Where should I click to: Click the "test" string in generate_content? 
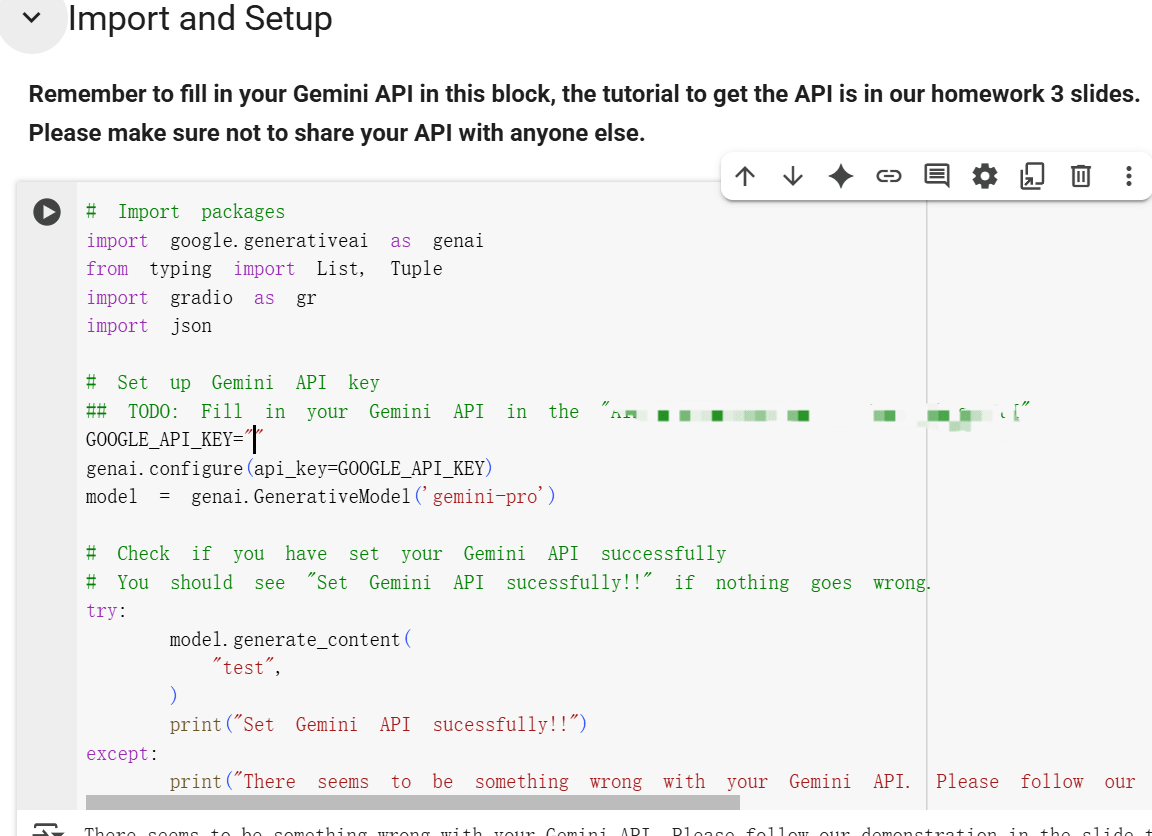coord(242,668)
